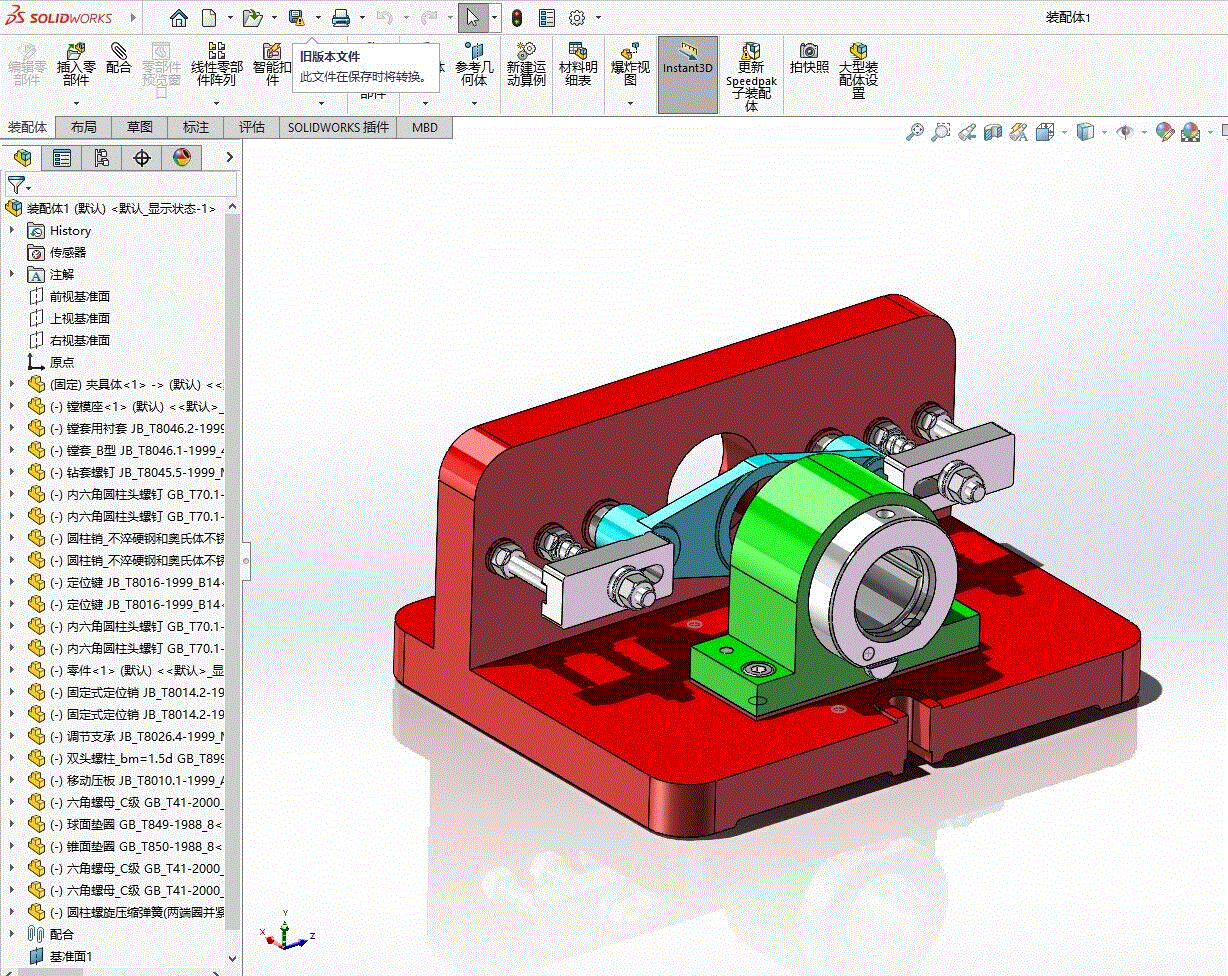The image size is (1228, 976).
Task: Expand Apply Scene dropdown arrow
Action: 1209,132
